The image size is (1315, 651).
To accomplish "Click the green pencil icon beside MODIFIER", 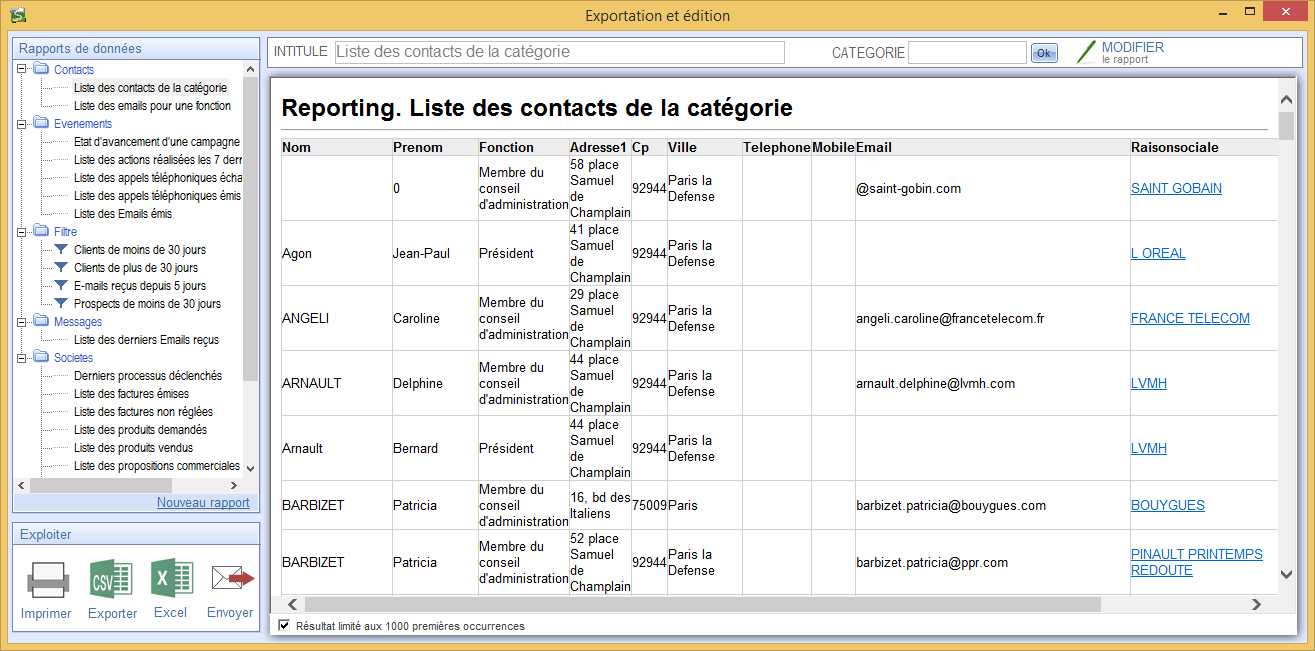I will pos(1086,52).
